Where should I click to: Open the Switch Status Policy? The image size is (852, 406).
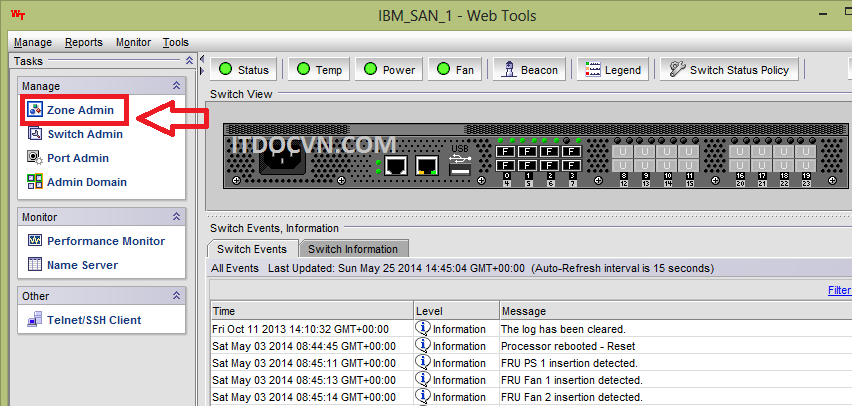[x=729, y=70]
